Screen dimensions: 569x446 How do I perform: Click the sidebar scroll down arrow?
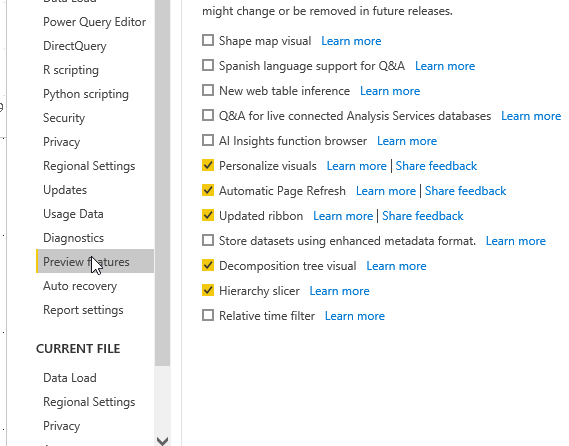pyautogui.click(x=162, y=441)
